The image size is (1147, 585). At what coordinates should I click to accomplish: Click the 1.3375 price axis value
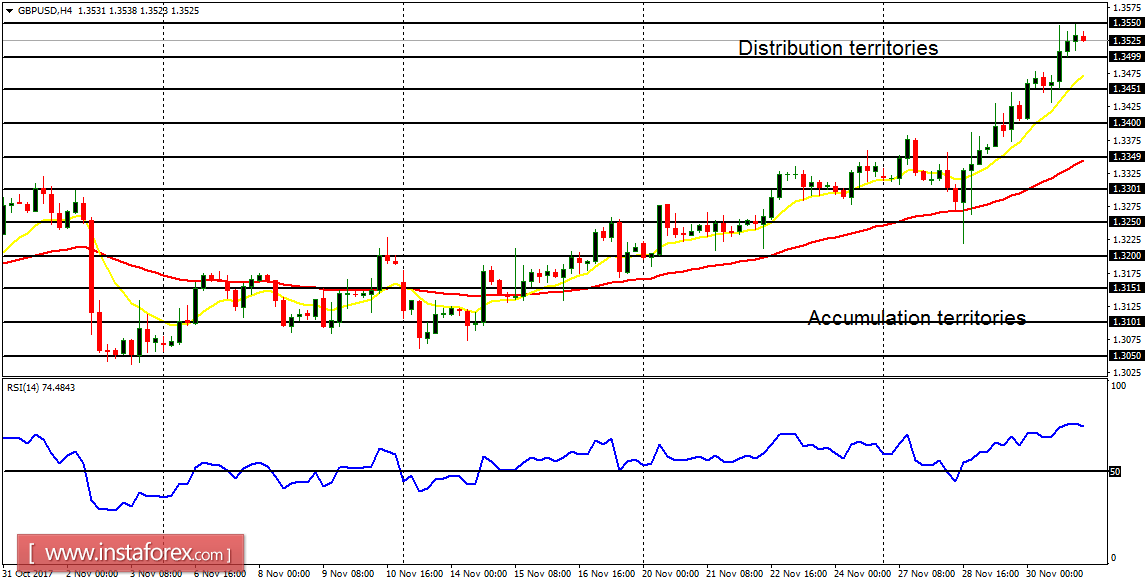coord(1127,140)
